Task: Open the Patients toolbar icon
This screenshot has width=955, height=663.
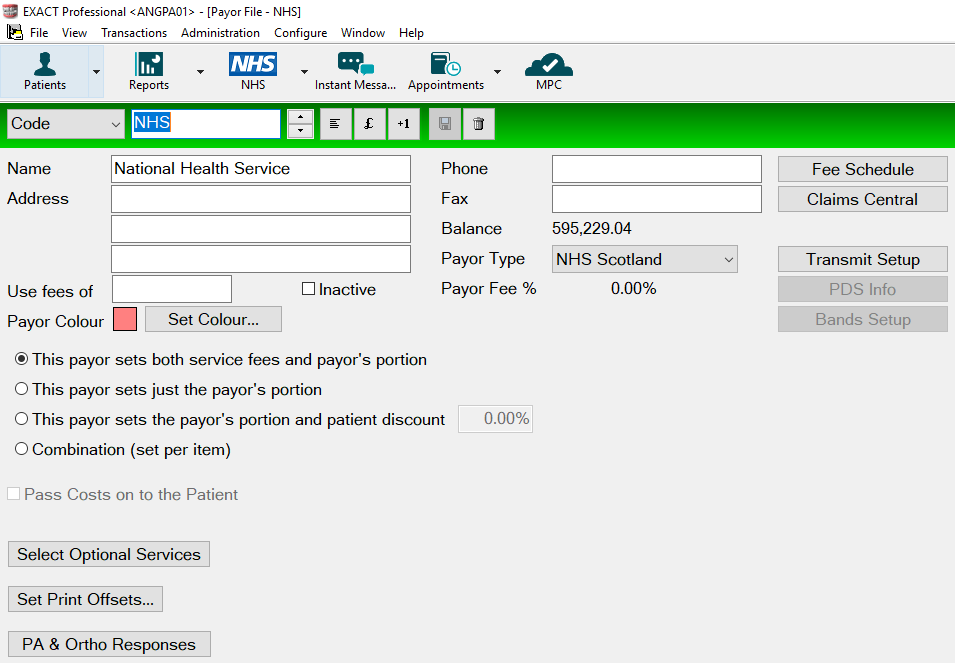Action: (x=44, y=71)
